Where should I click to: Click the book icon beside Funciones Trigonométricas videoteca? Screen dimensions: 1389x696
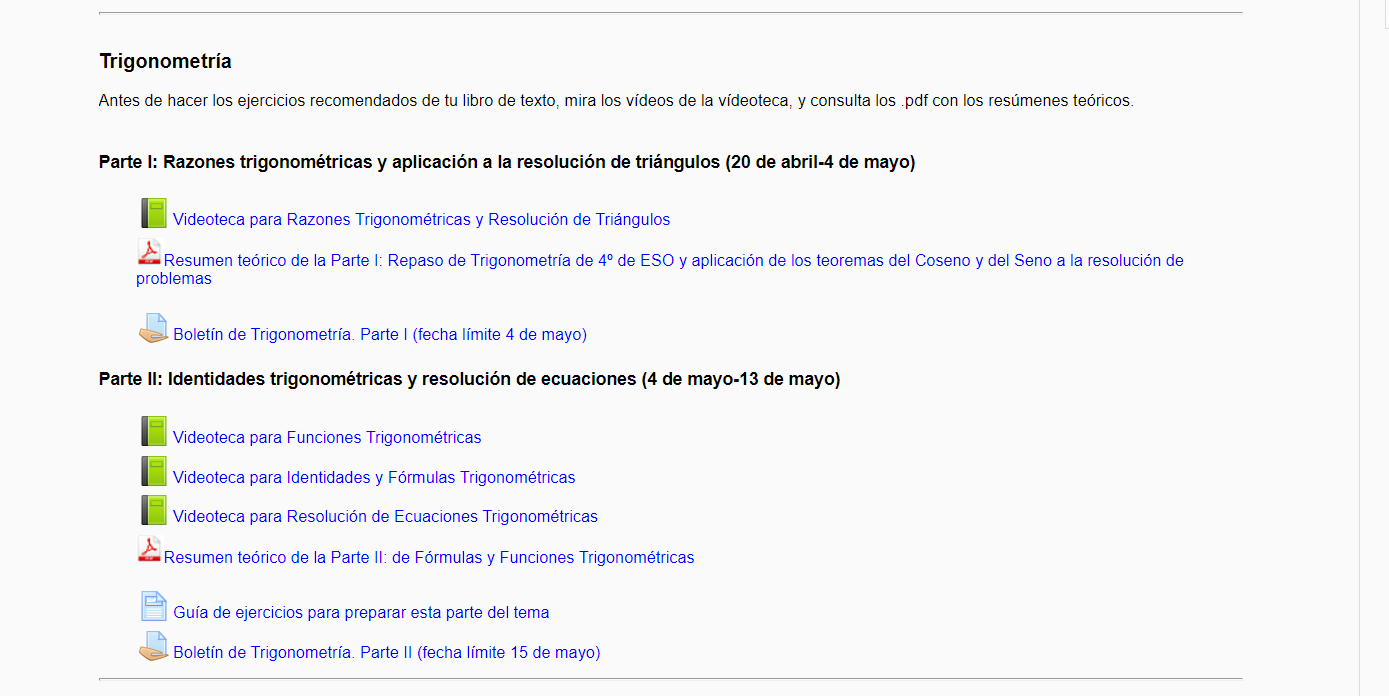click(153, 431)
